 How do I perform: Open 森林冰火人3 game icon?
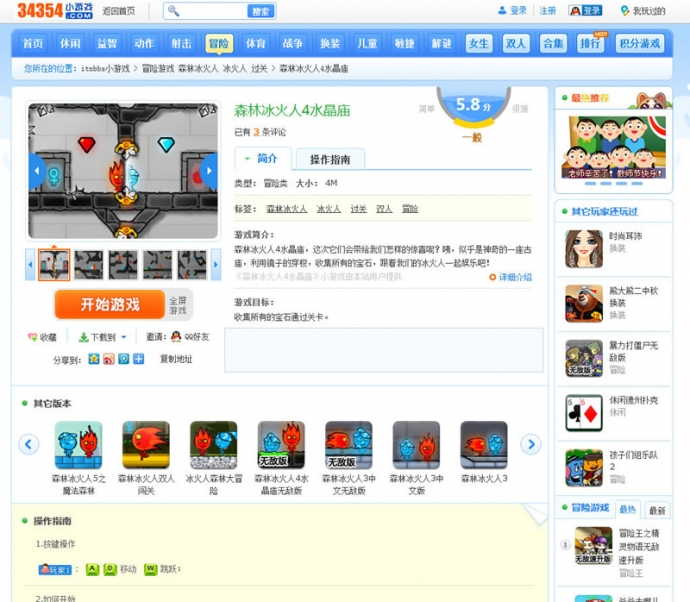(484, 445)
